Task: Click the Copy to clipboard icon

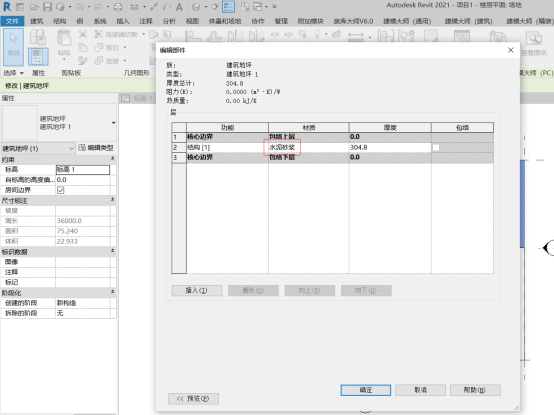Action: pyautogui.click(x=83, y=47)
